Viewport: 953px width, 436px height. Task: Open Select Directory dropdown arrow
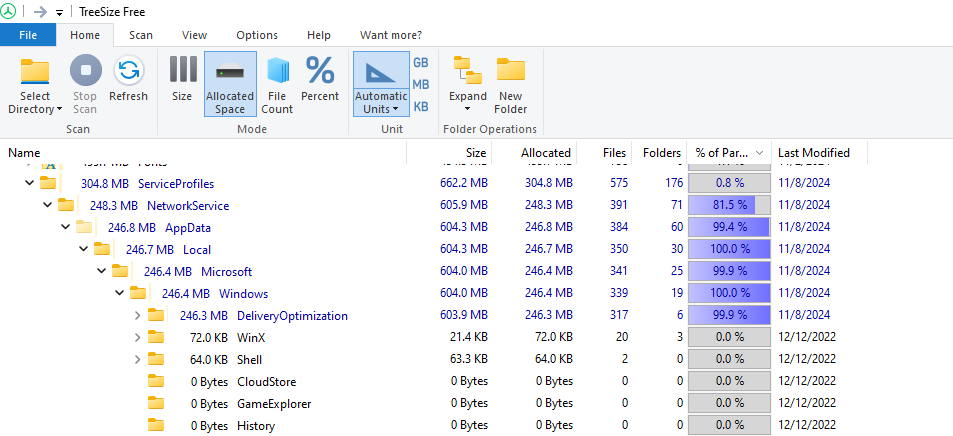tap(60, 109)
